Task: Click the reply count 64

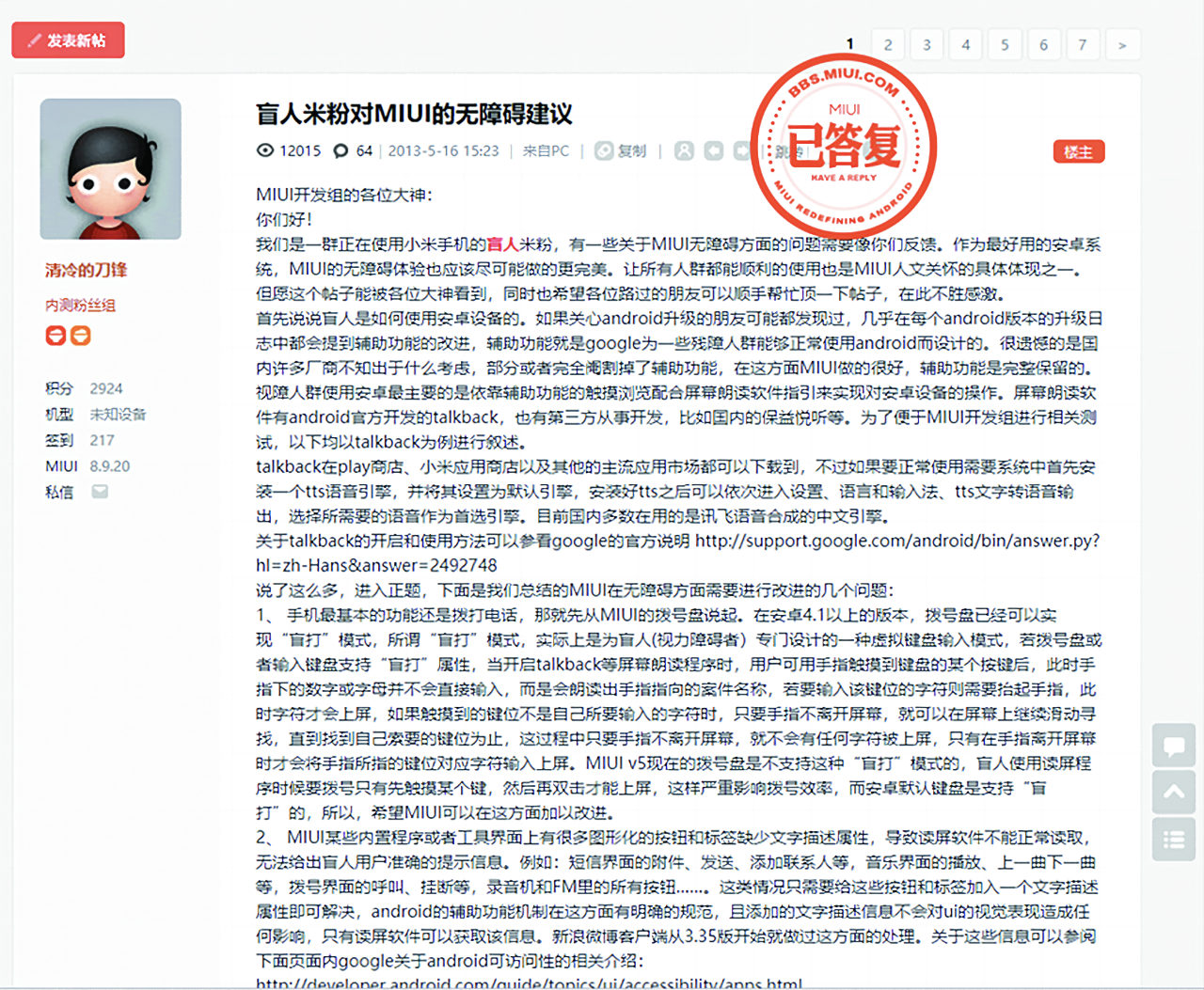Action: (364, 150)
